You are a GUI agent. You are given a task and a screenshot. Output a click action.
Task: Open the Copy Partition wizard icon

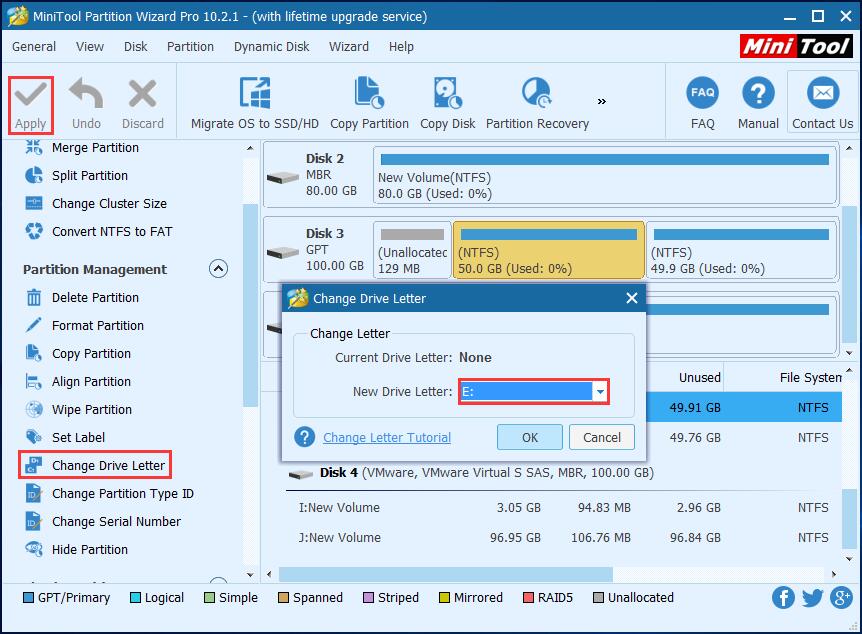pyautogui.click(x=369, y=94)
